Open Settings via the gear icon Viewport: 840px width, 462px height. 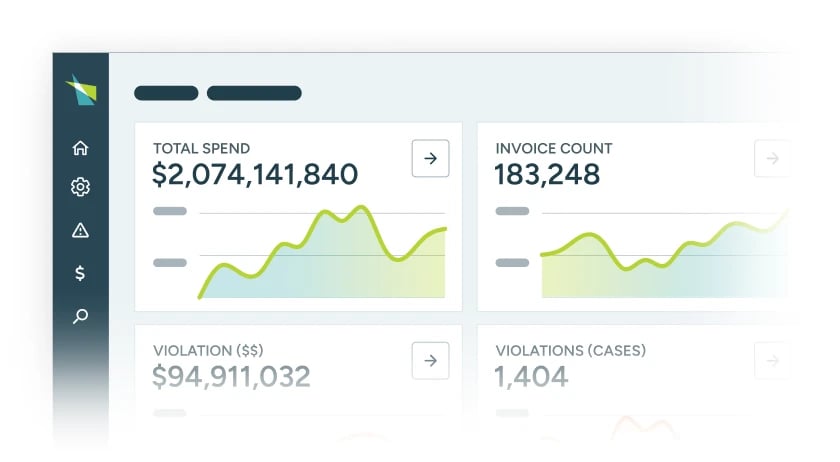(80, 187)
